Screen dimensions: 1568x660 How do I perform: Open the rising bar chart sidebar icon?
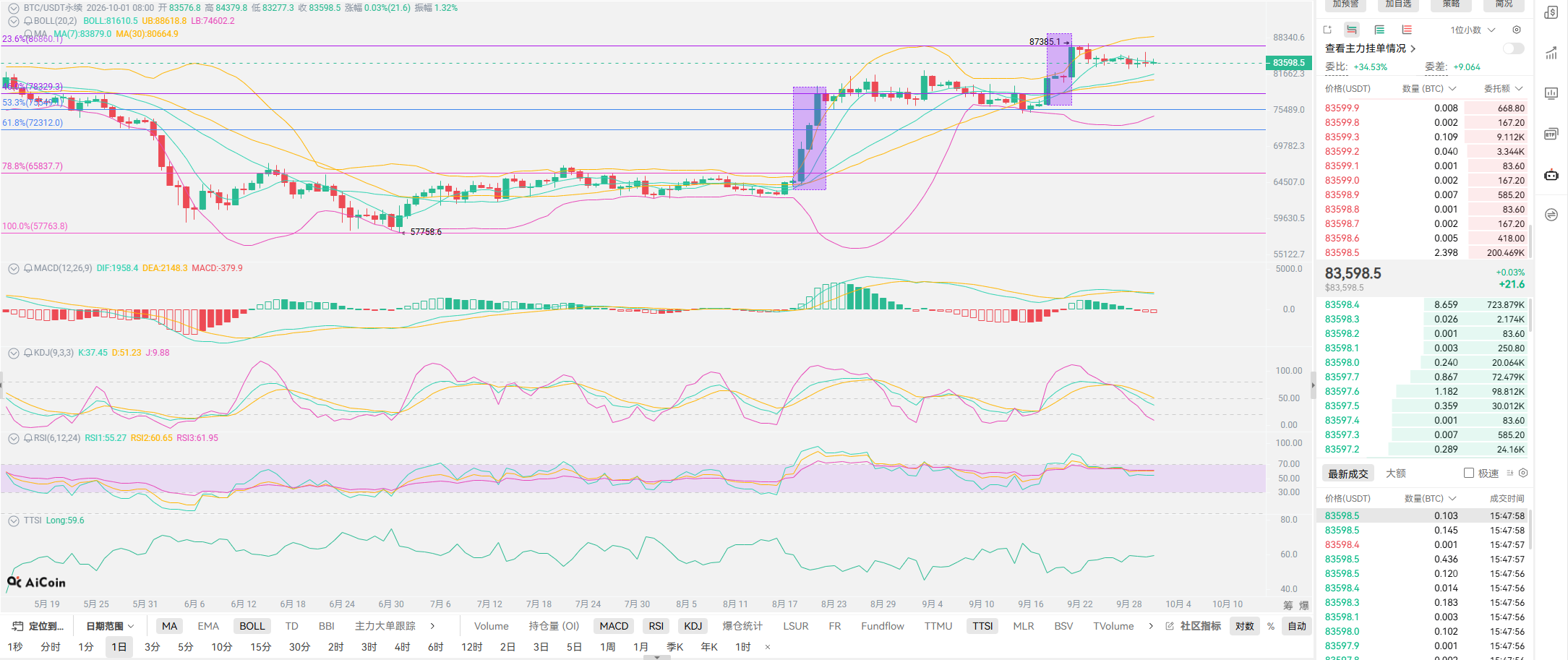pos(1551,53)
